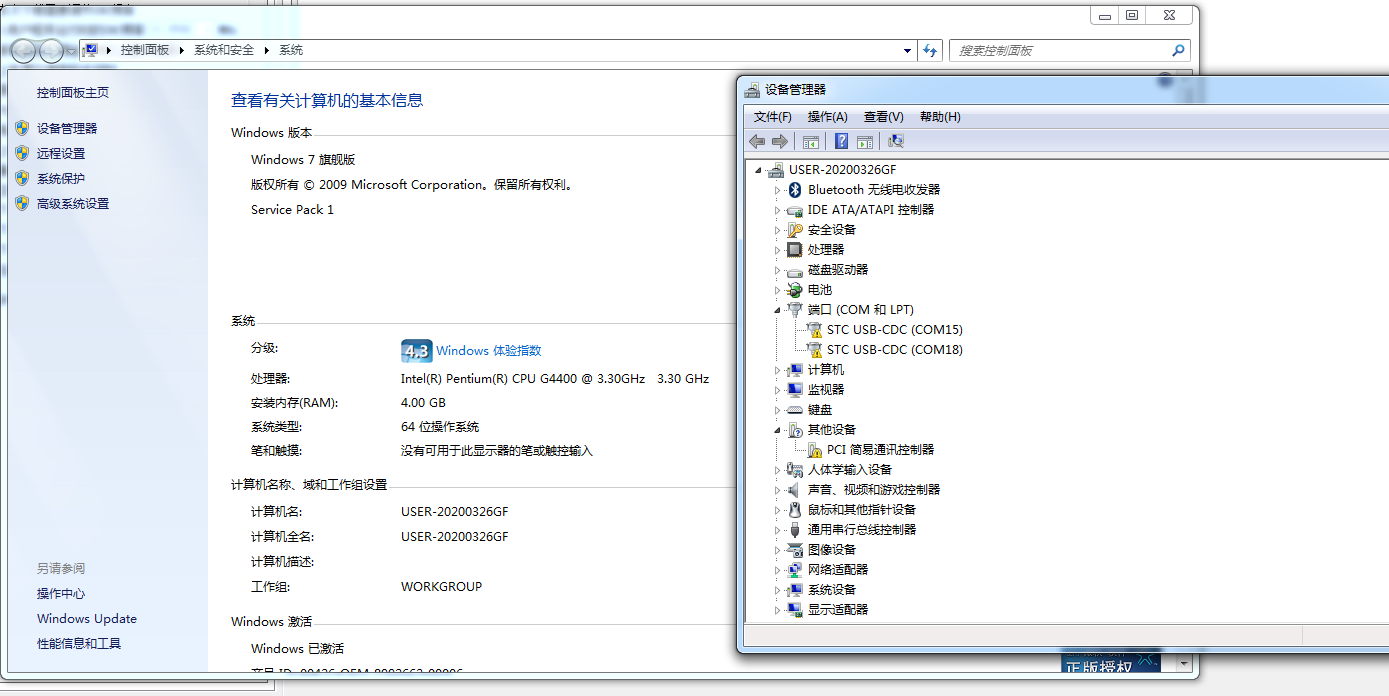Select the 监视器 monitor icon
Image resolution: width=1389 pixels, height=696 pixels.
[x=794, y=390]
